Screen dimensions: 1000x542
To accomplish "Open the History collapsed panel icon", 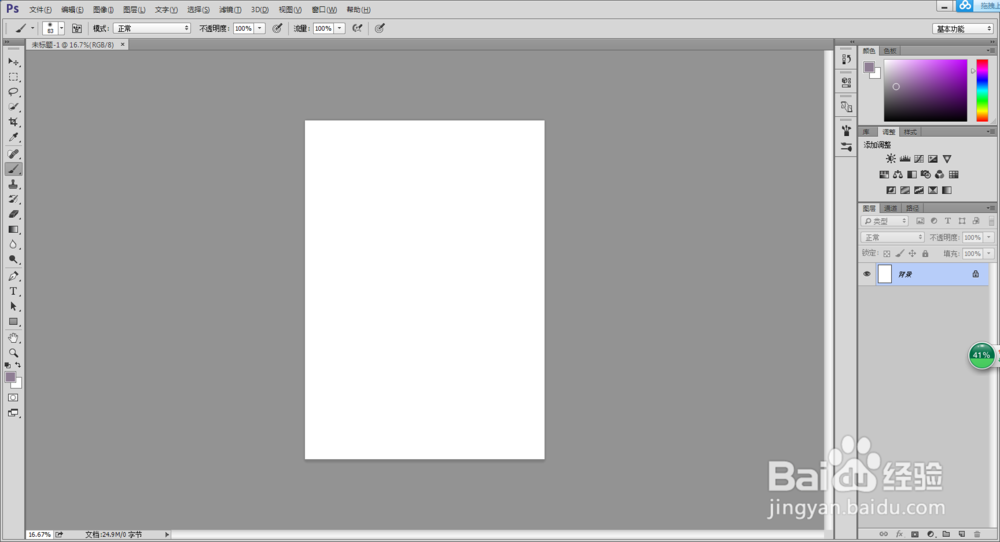I will (x=846, y=59).
